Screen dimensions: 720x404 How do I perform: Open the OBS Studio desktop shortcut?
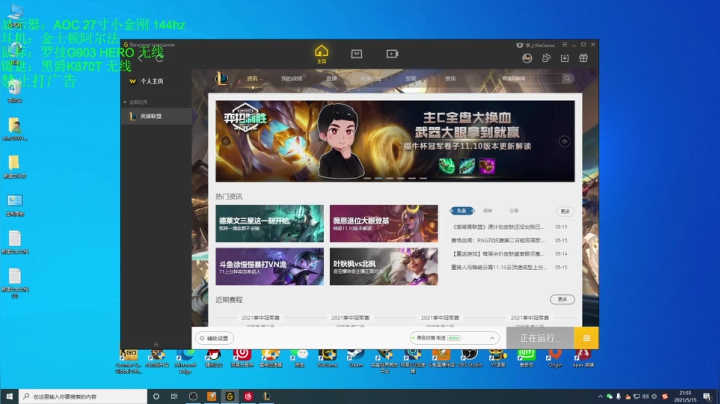(x=470, y=359)
